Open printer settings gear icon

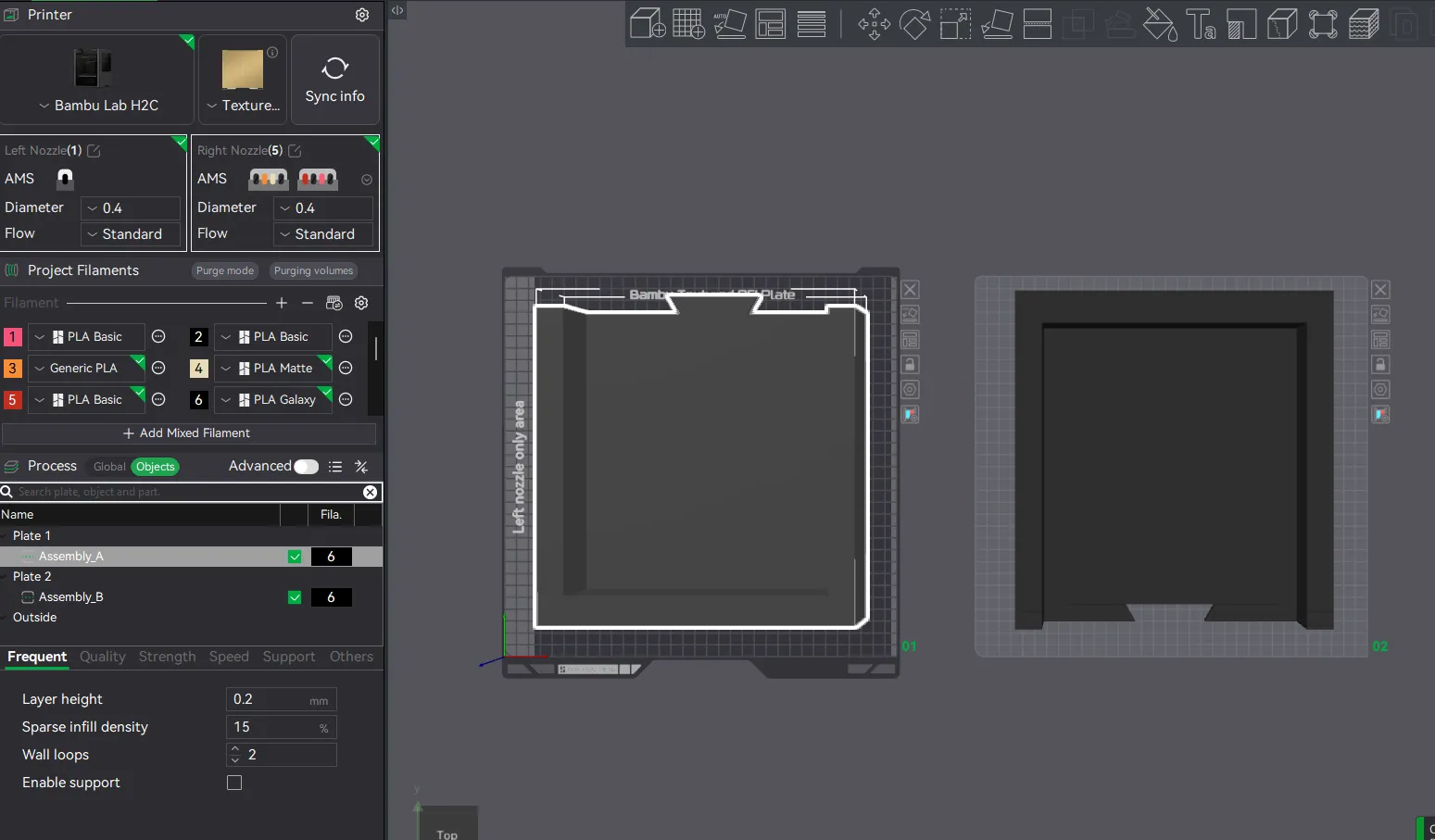(x=362, y=15)
